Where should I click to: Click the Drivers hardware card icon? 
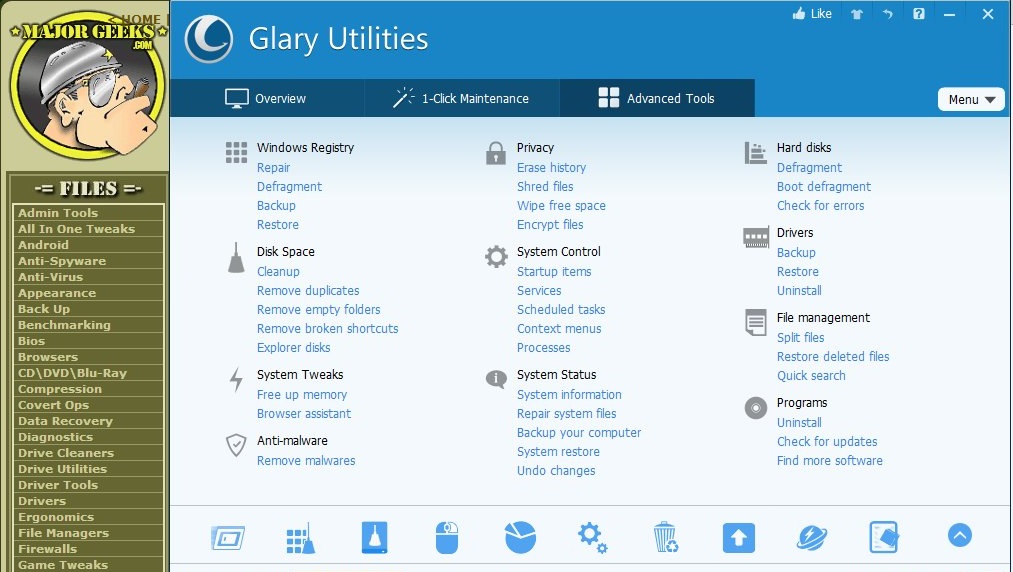click(756, 237)
